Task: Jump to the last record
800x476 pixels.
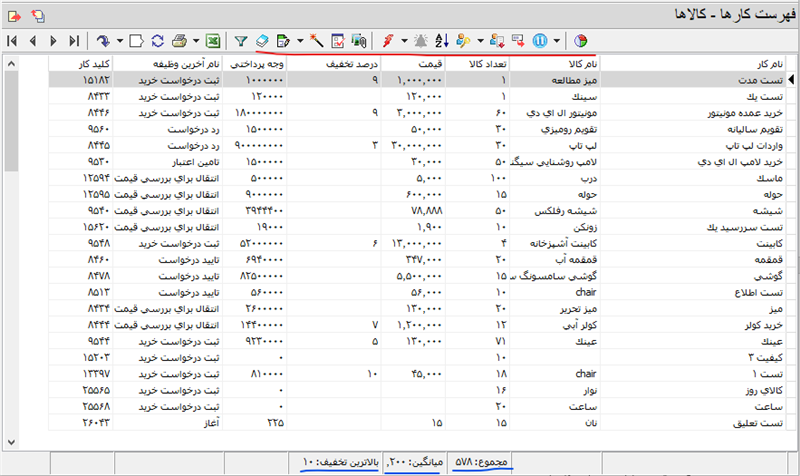Action: (x=74, y=41)
